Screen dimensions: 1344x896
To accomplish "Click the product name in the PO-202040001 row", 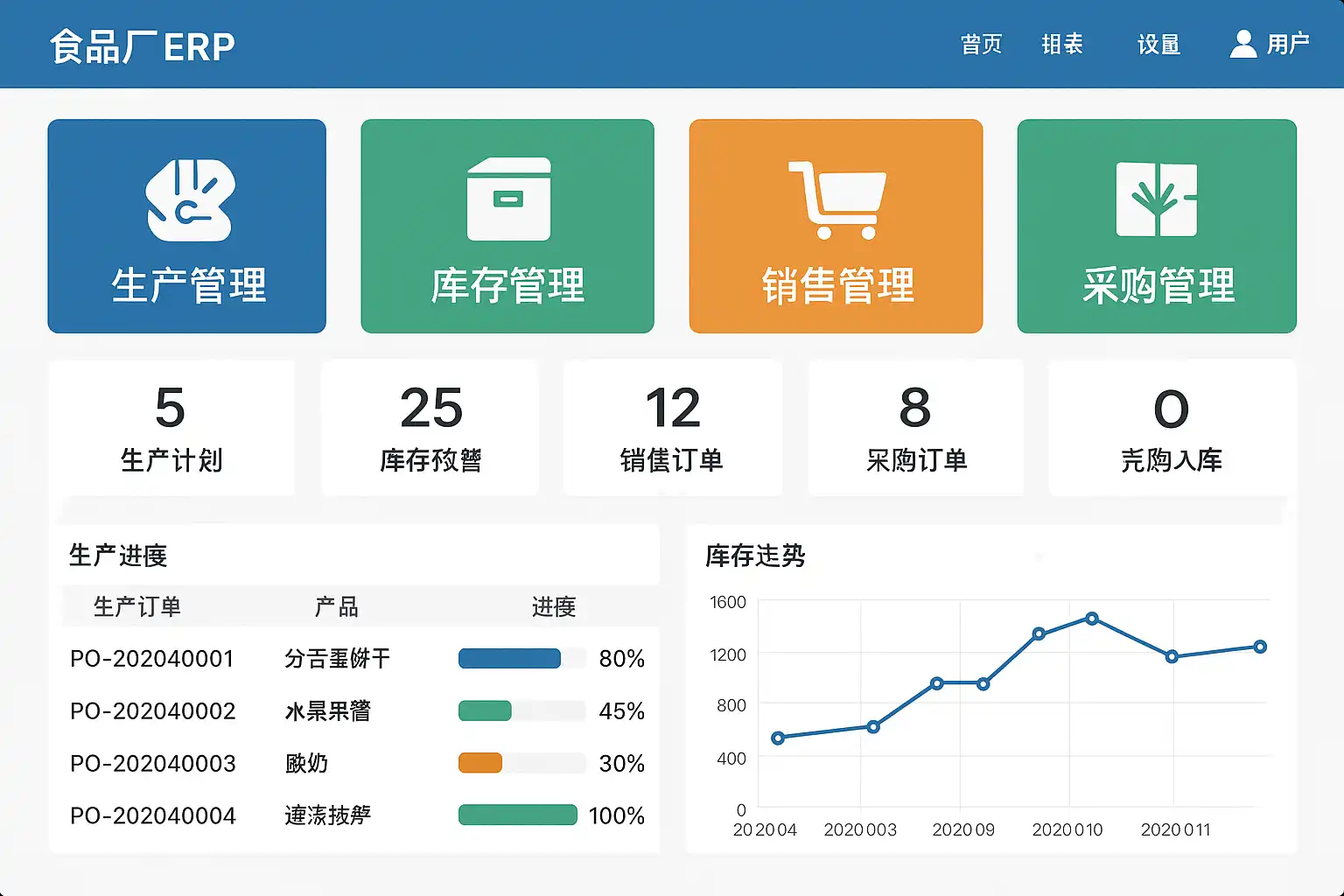I will (338, 658).
